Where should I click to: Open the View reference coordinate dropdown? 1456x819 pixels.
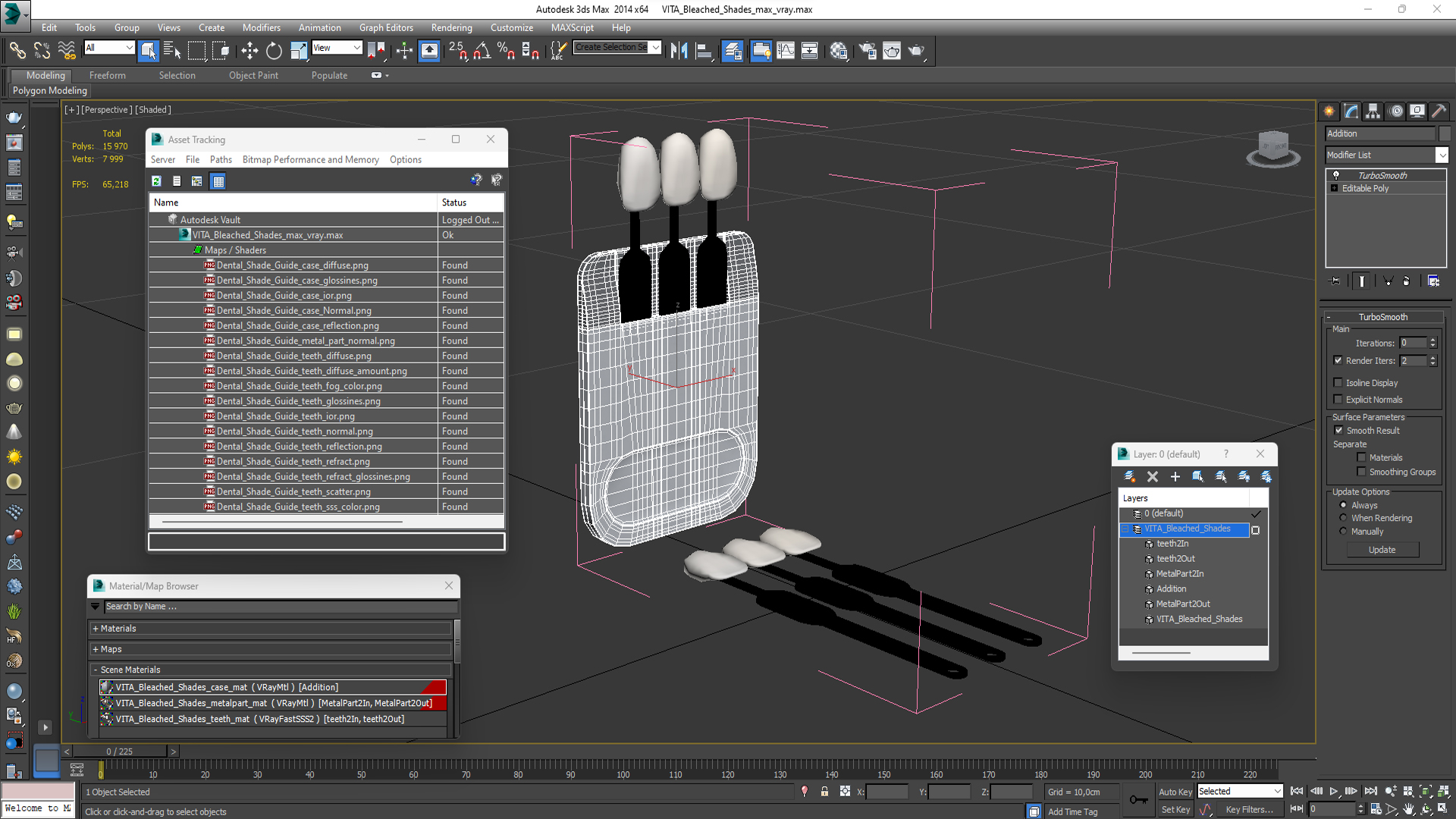tap(337, 48)
